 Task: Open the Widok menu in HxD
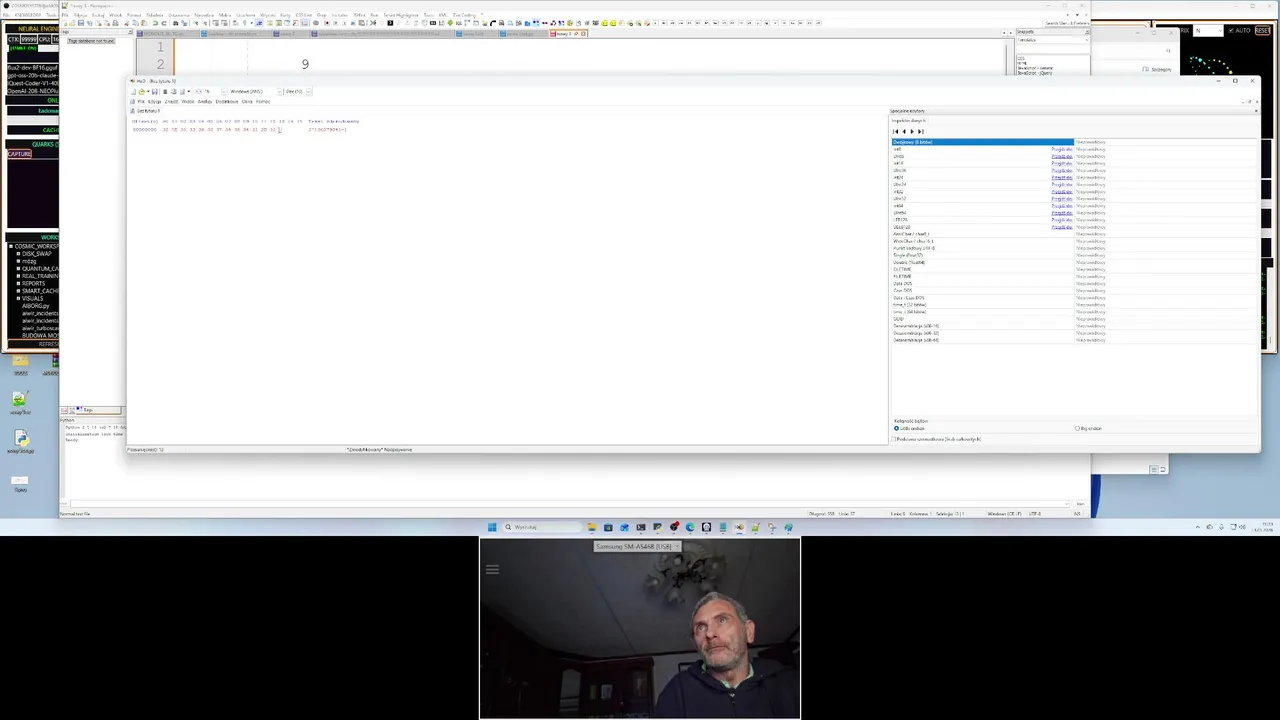pyautogui.click(x=188, y=102)
